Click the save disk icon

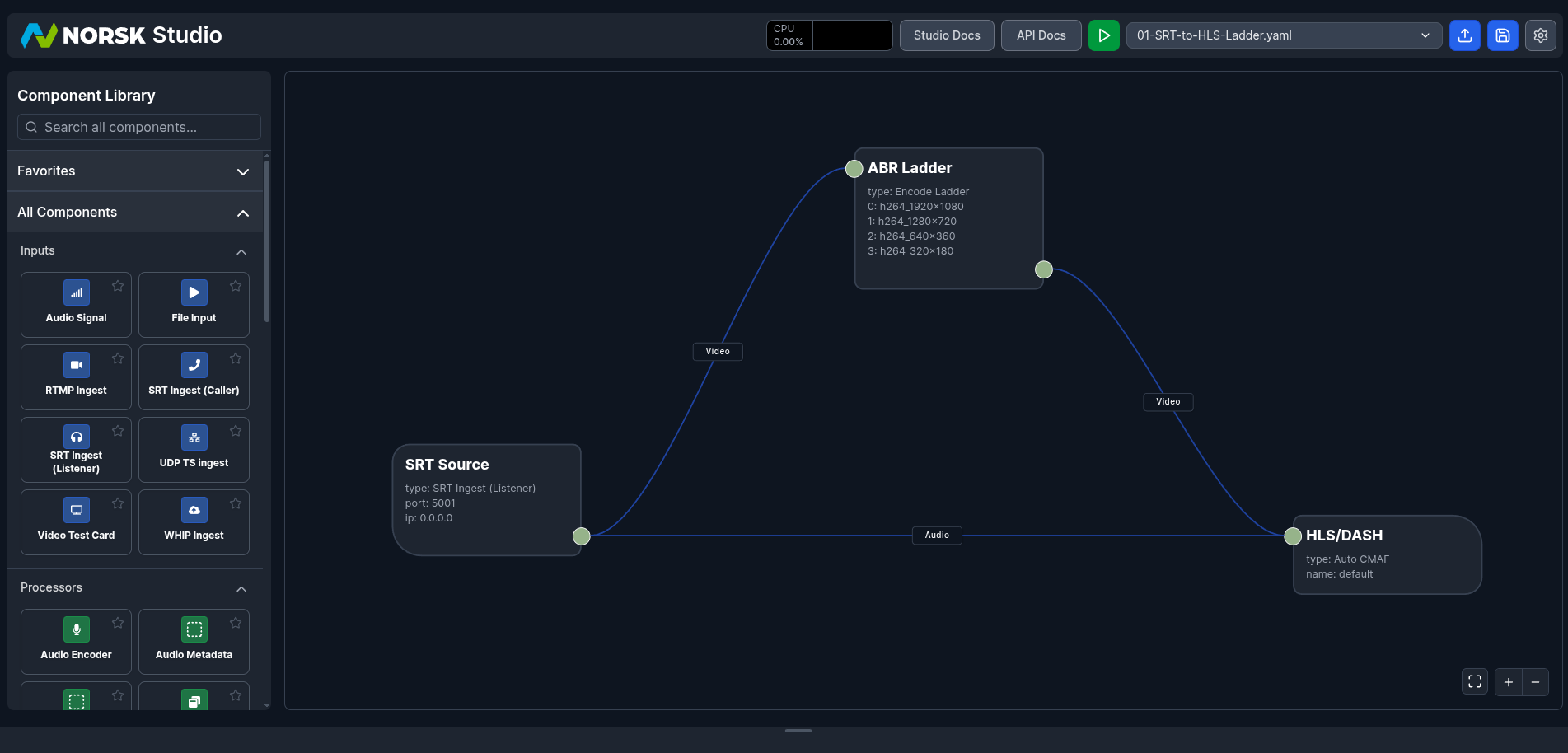[1502, 35]
